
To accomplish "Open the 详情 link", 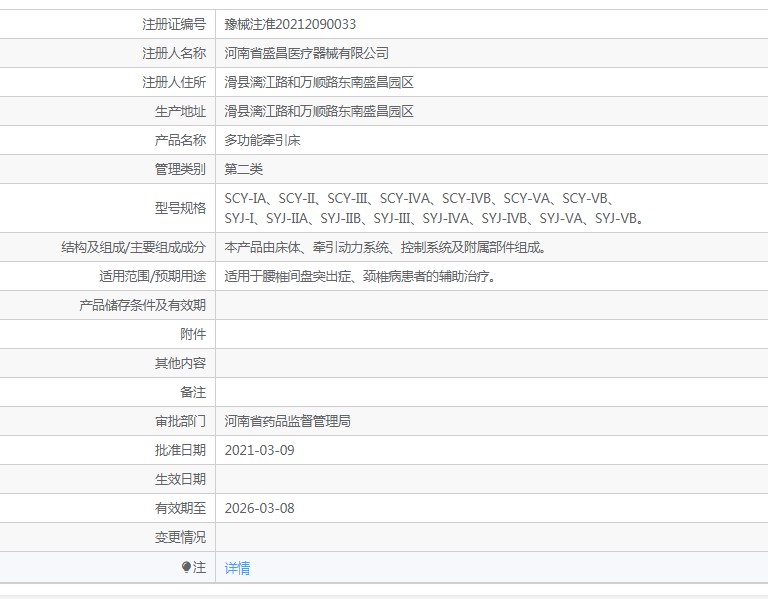I will pyautogui.click(x=237, y=568).
